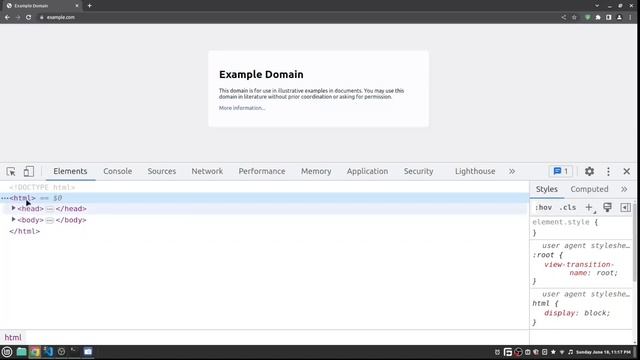Select the closing </html> tag
This screenshot has width=640, height=360.
[x=24, y=231]
